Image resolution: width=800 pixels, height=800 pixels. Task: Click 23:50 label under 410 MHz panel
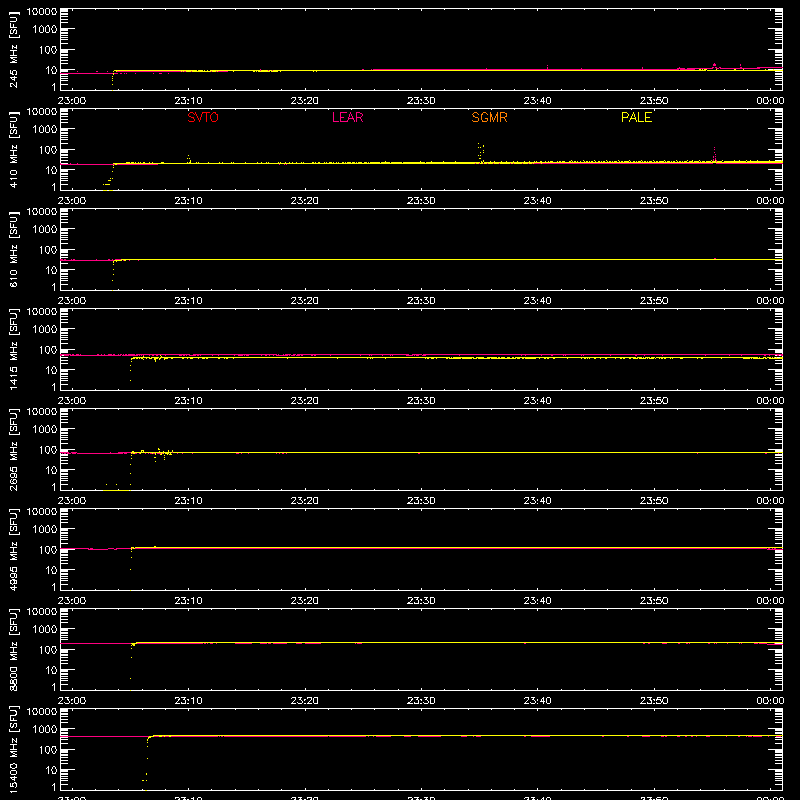pyautogui.click(x=654, y=201)
